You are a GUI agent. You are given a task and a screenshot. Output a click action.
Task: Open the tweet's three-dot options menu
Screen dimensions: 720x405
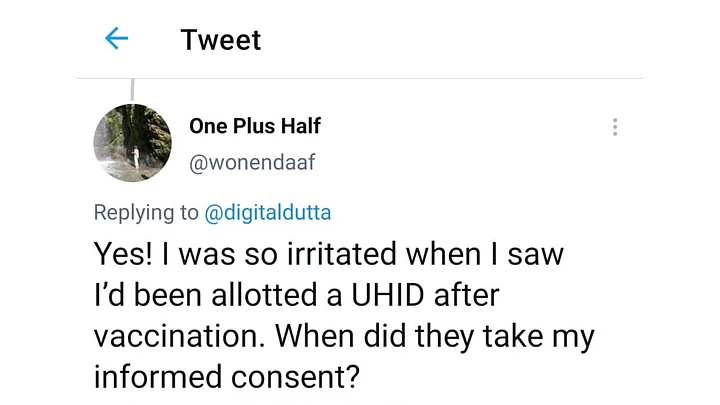615,127
